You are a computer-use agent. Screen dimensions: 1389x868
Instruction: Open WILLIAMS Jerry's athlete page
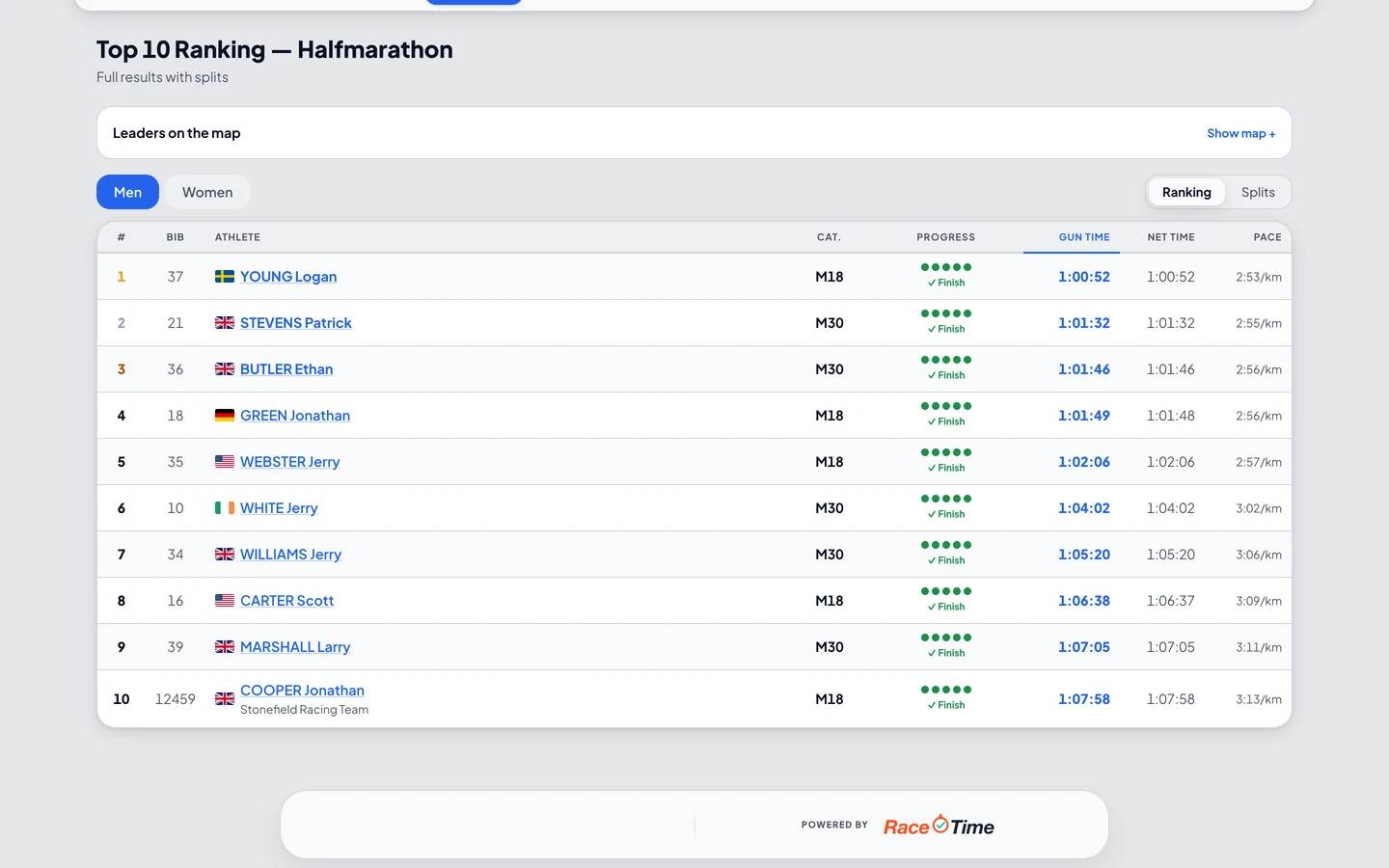291,555
